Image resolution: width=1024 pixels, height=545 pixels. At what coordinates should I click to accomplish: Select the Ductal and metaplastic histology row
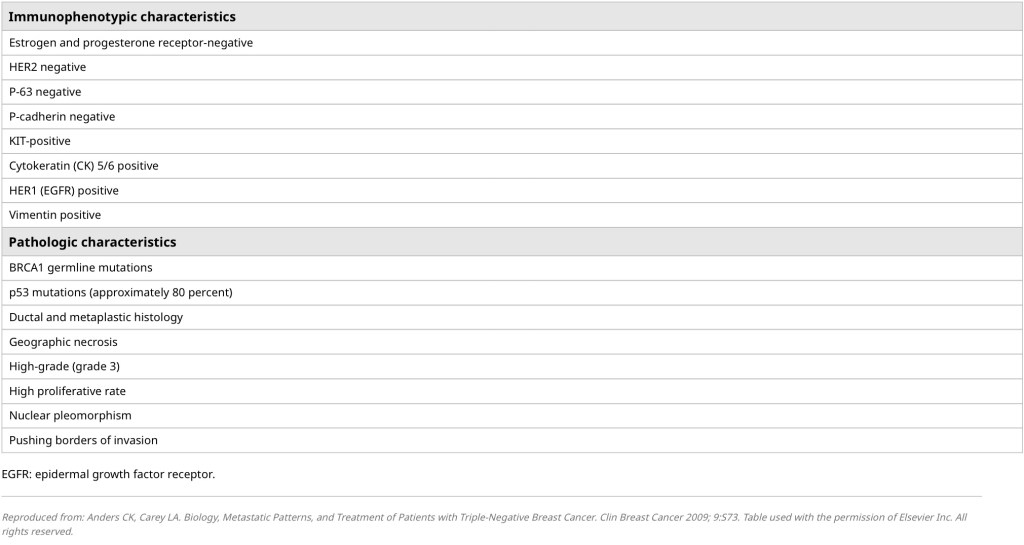point(96,317)
